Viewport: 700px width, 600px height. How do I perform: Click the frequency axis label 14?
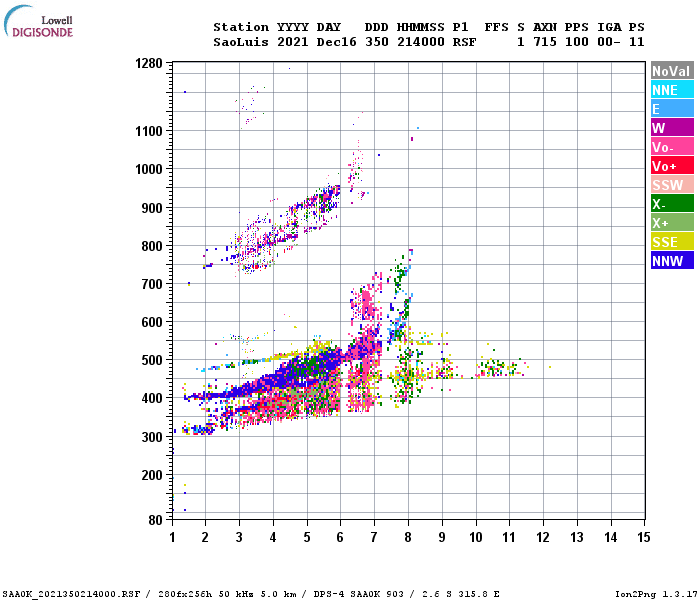tap(610, 537)
